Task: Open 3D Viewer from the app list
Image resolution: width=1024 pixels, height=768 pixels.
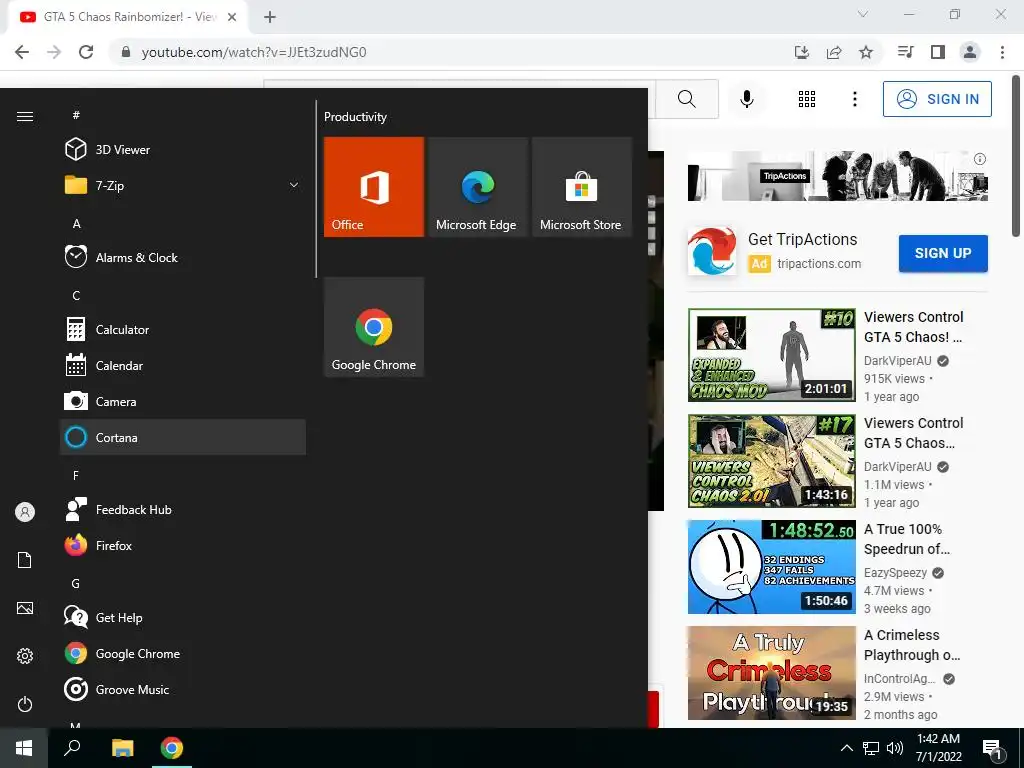Action: click(x=182, y=150)
